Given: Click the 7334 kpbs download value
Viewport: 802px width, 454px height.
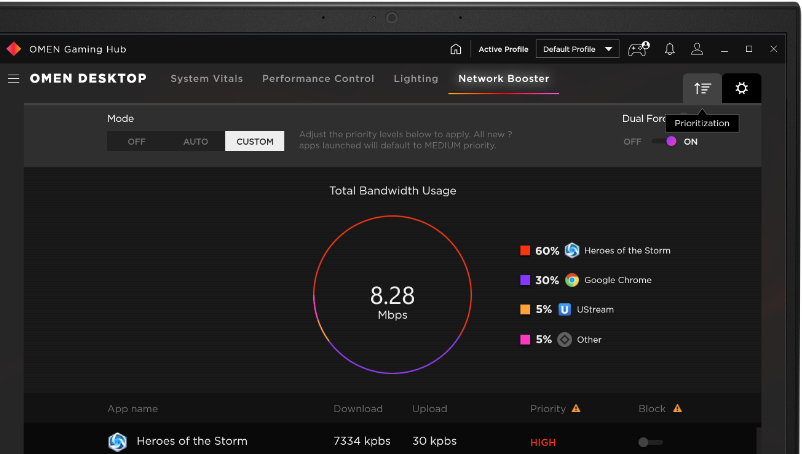Looking at the screenshot, I should point(362,441).
